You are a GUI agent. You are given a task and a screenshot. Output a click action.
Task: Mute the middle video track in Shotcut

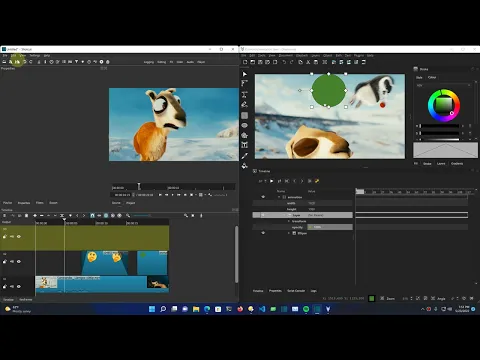coord(12,262)
